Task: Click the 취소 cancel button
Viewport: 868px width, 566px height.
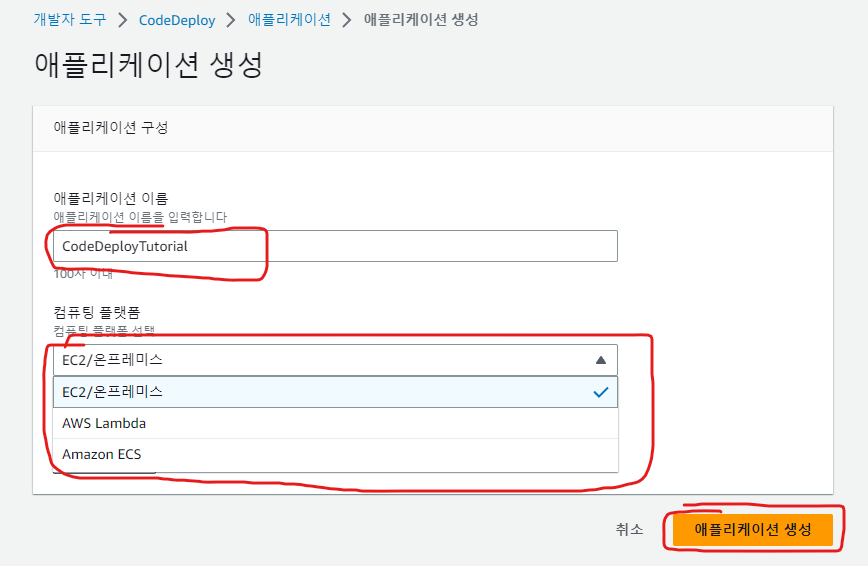Action: click(x=629, y=529)
